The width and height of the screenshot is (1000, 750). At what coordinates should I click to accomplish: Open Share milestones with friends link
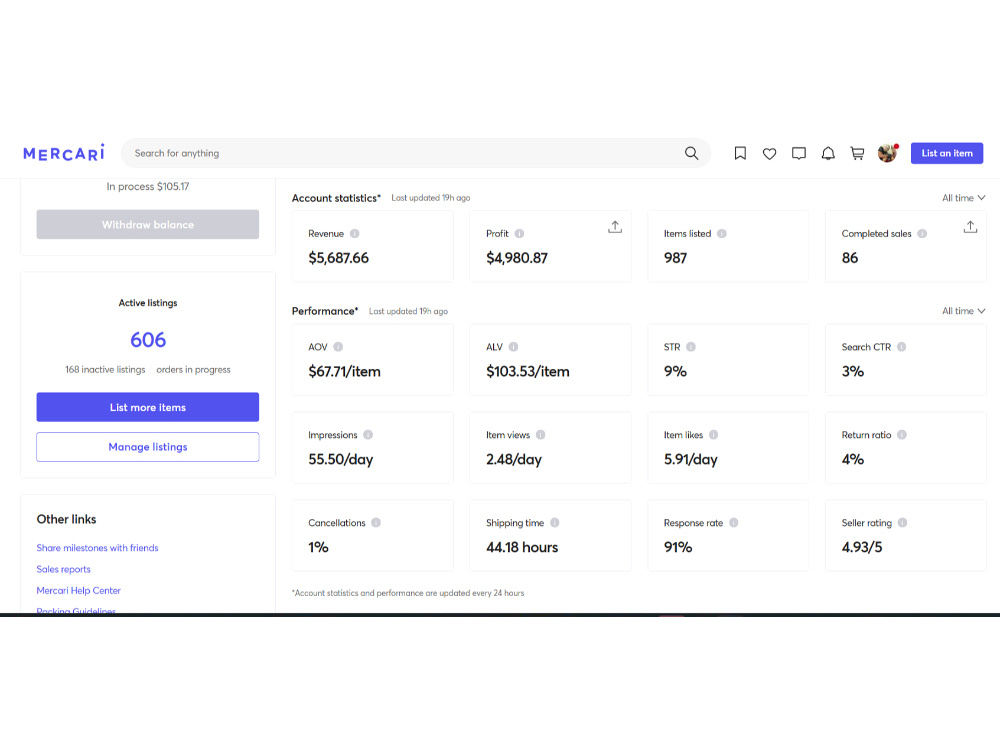[97, 548]
